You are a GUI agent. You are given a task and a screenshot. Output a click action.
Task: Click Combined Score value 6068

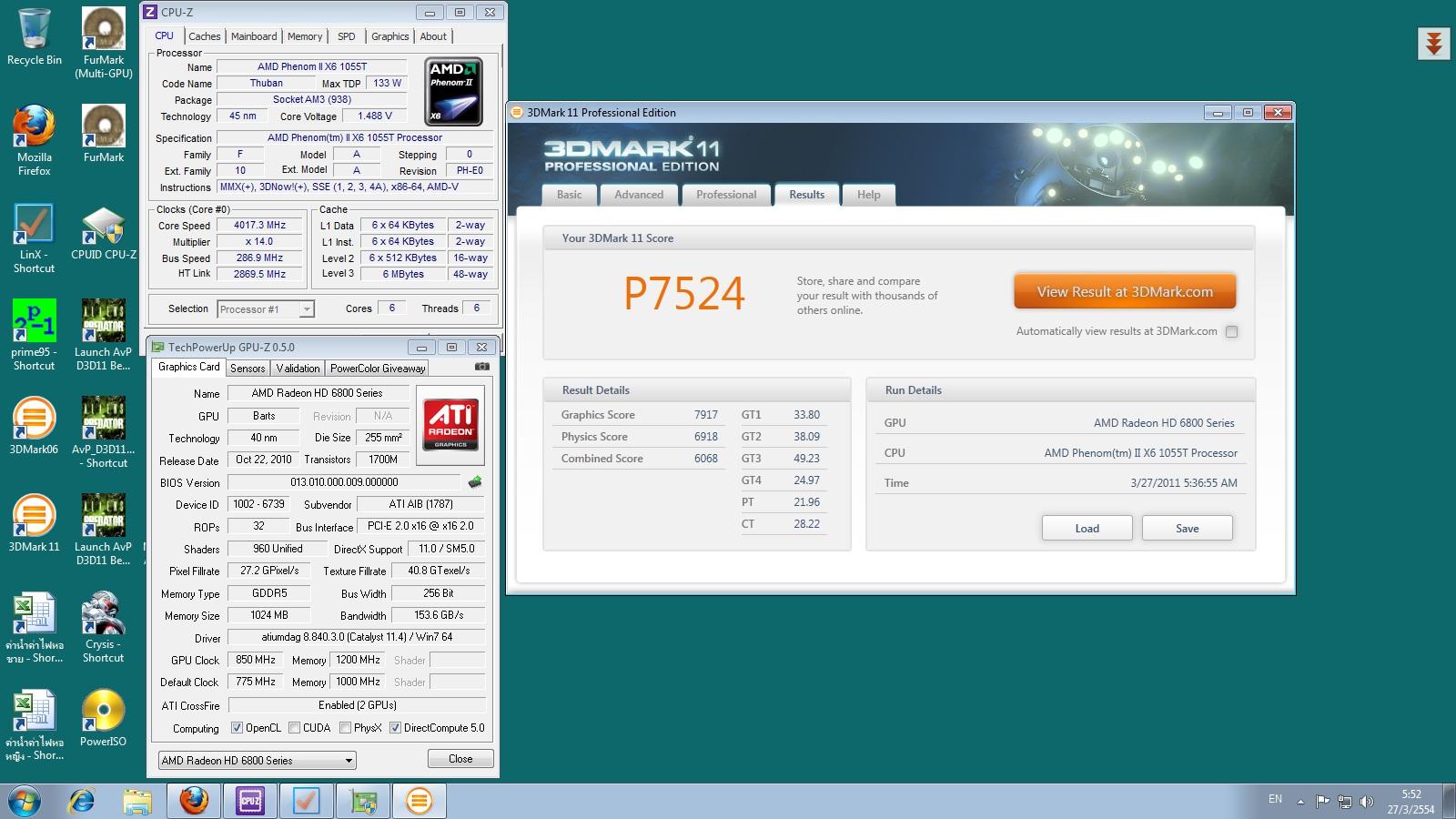[705, 459]
